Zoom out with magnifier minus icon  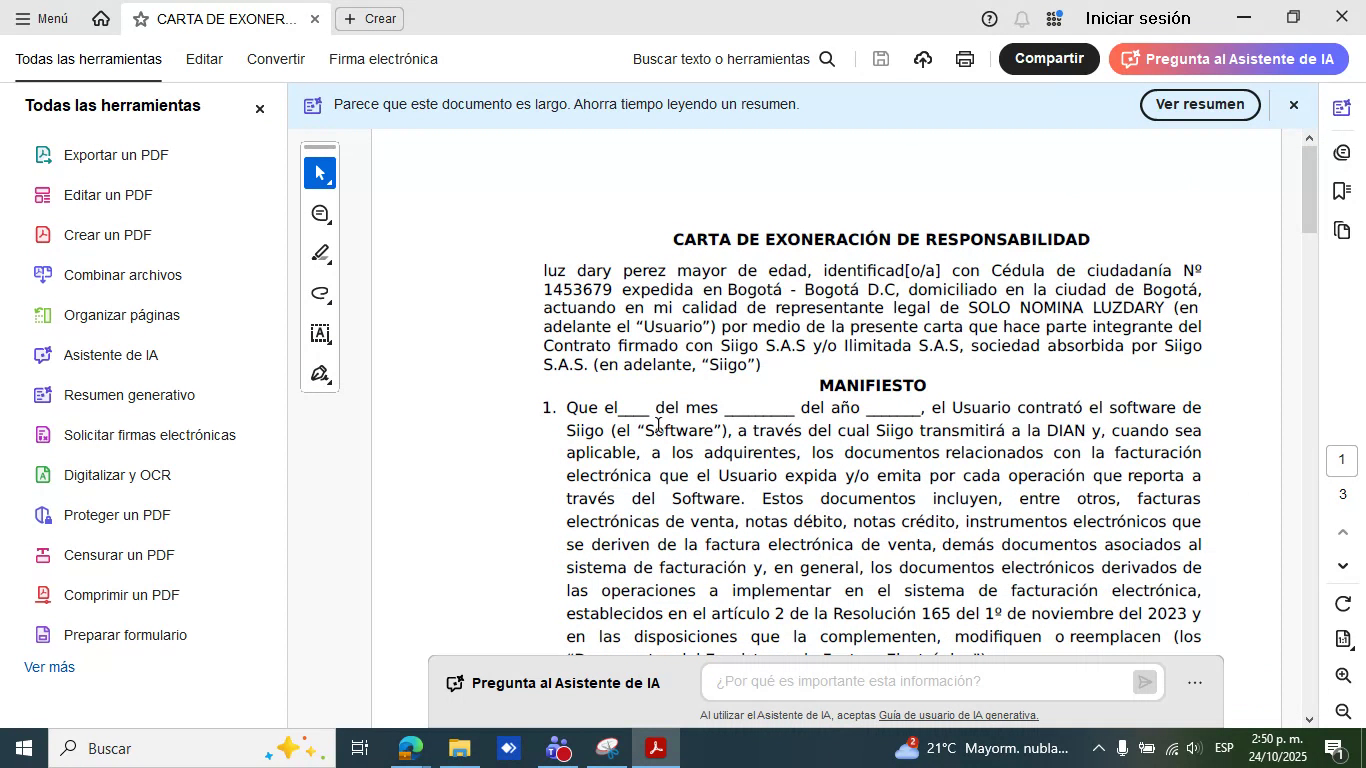pyautogui.click(x=1343, y=712)
